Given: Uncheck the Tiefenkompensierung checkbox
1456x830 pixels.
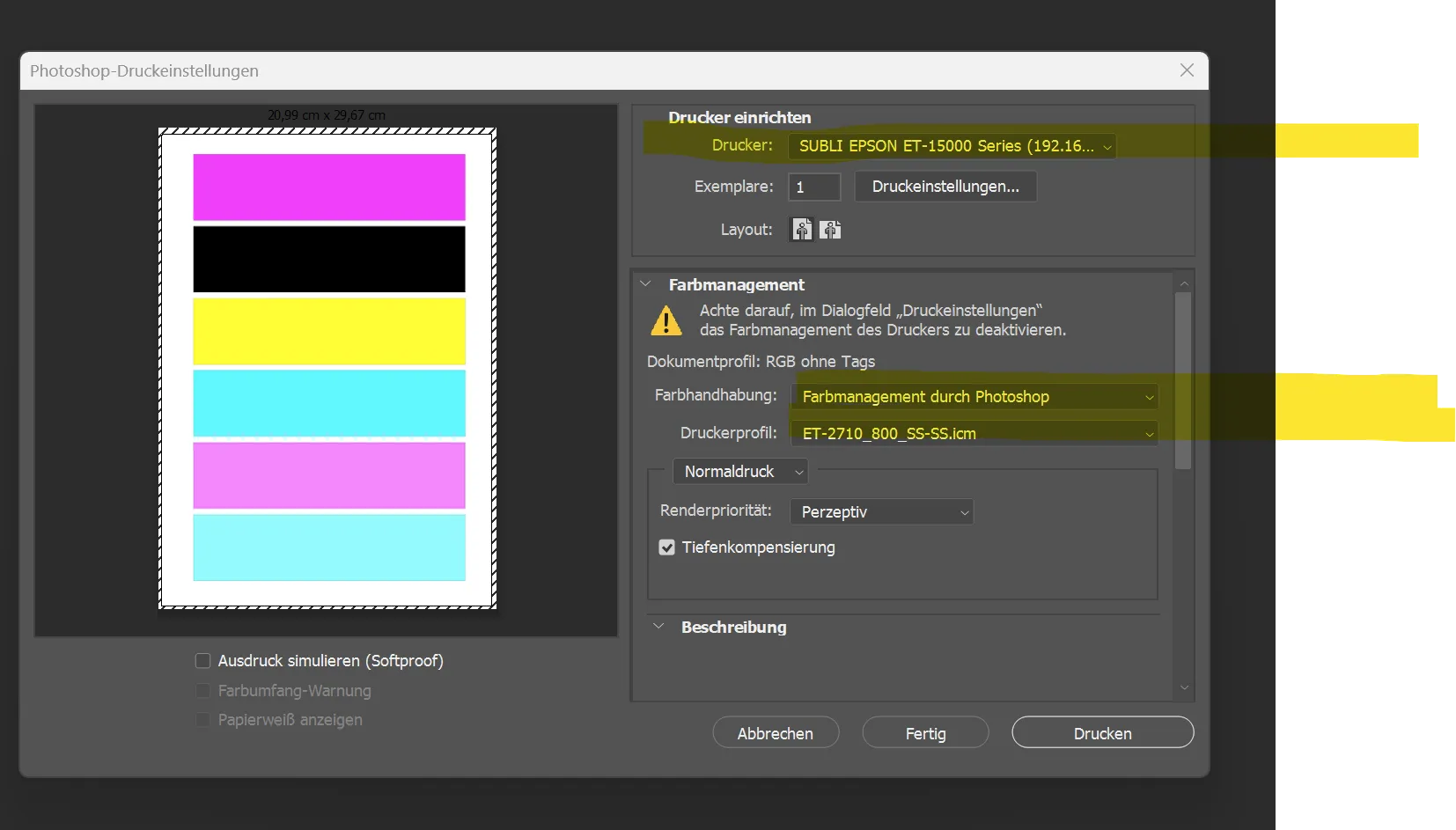Looking at the screenshot, I should [667, 547].
